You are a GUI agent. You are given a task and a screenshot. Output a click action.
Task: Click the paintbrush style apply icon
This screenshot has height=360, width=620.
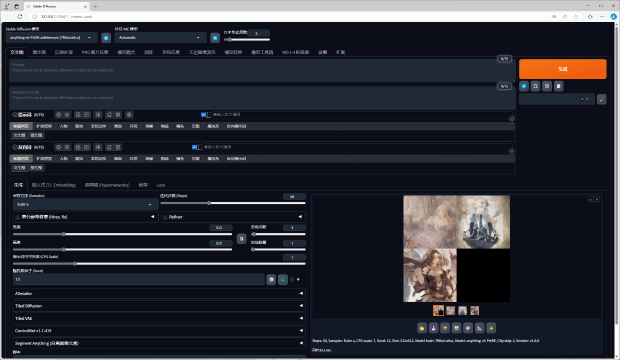tap(601, 99)
